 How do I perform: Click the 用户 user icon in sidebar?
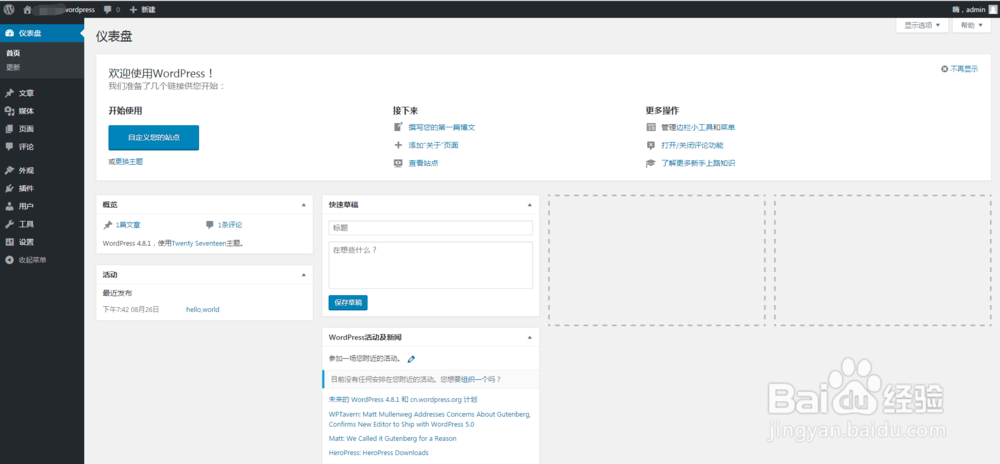(x=10, y=207)
